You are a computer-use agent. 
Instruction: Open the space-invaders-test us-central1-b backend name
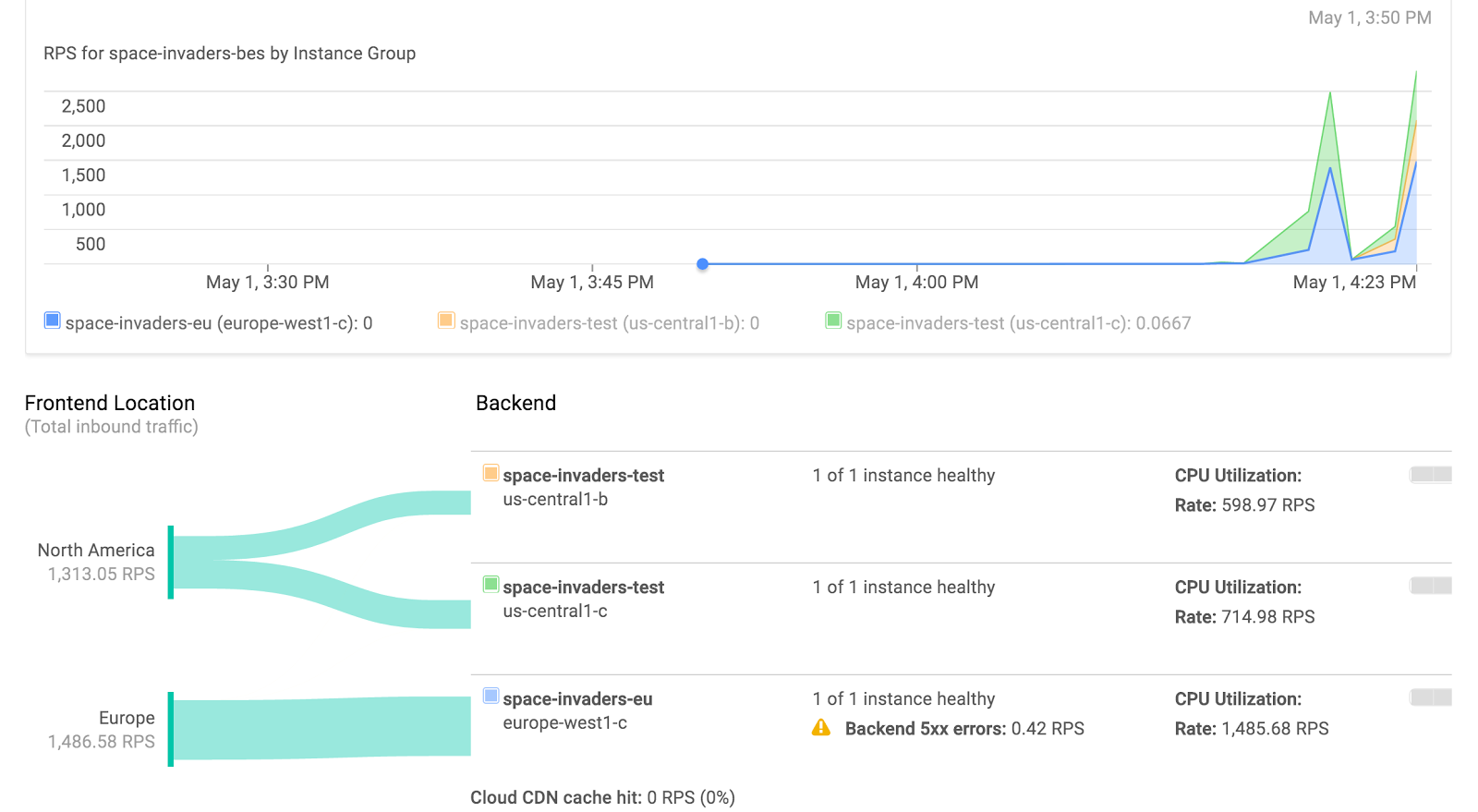click(584, 476)
